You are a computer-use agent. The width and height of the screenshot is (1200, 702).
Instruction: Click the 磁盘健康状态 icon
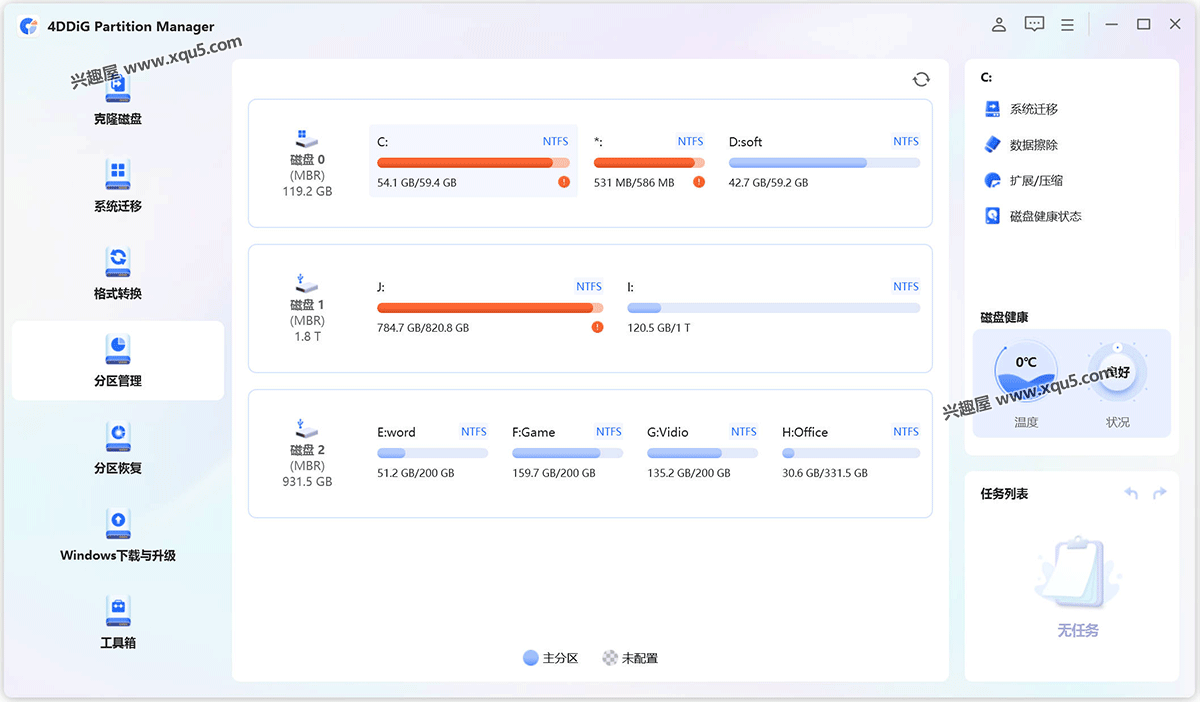(x=992, y=216)
